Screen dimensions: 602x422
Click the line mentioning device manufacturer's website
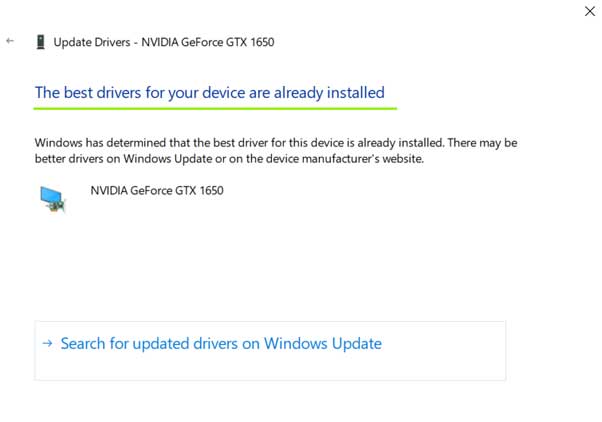pyautogui.click(x=229, y=159)
